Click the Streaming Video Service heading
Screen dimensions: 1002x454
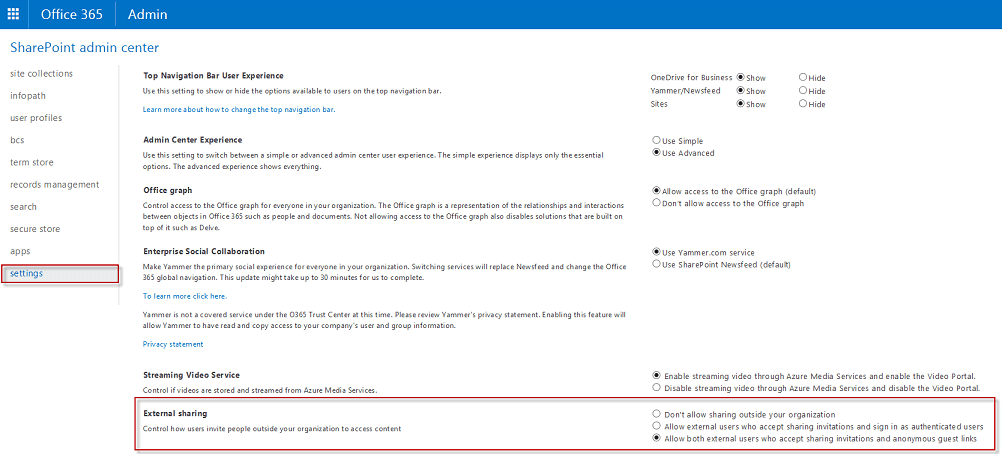pos(192,375)
